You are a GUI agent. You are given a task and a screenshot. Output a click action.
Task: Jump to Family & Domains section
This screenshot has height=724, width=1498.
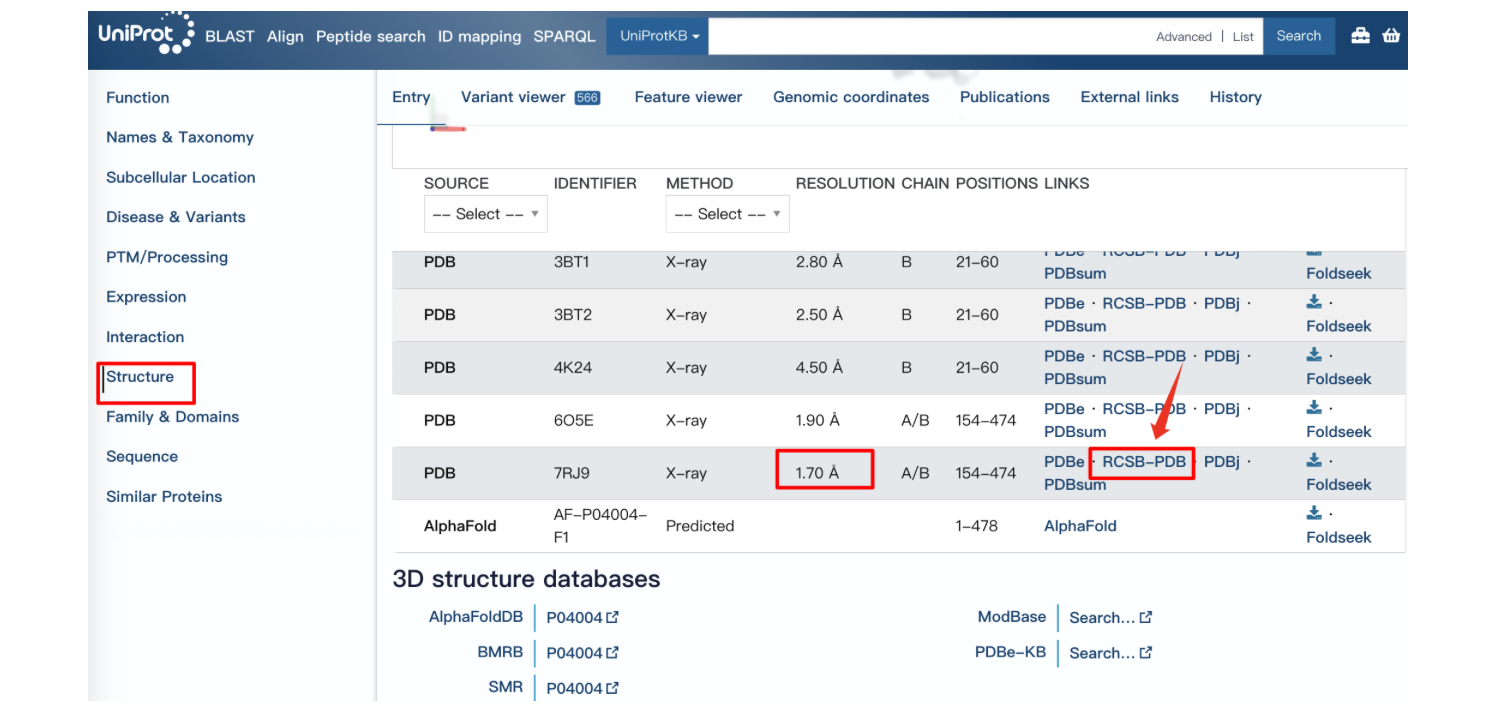pyautogui.click(x=173, y=417)
